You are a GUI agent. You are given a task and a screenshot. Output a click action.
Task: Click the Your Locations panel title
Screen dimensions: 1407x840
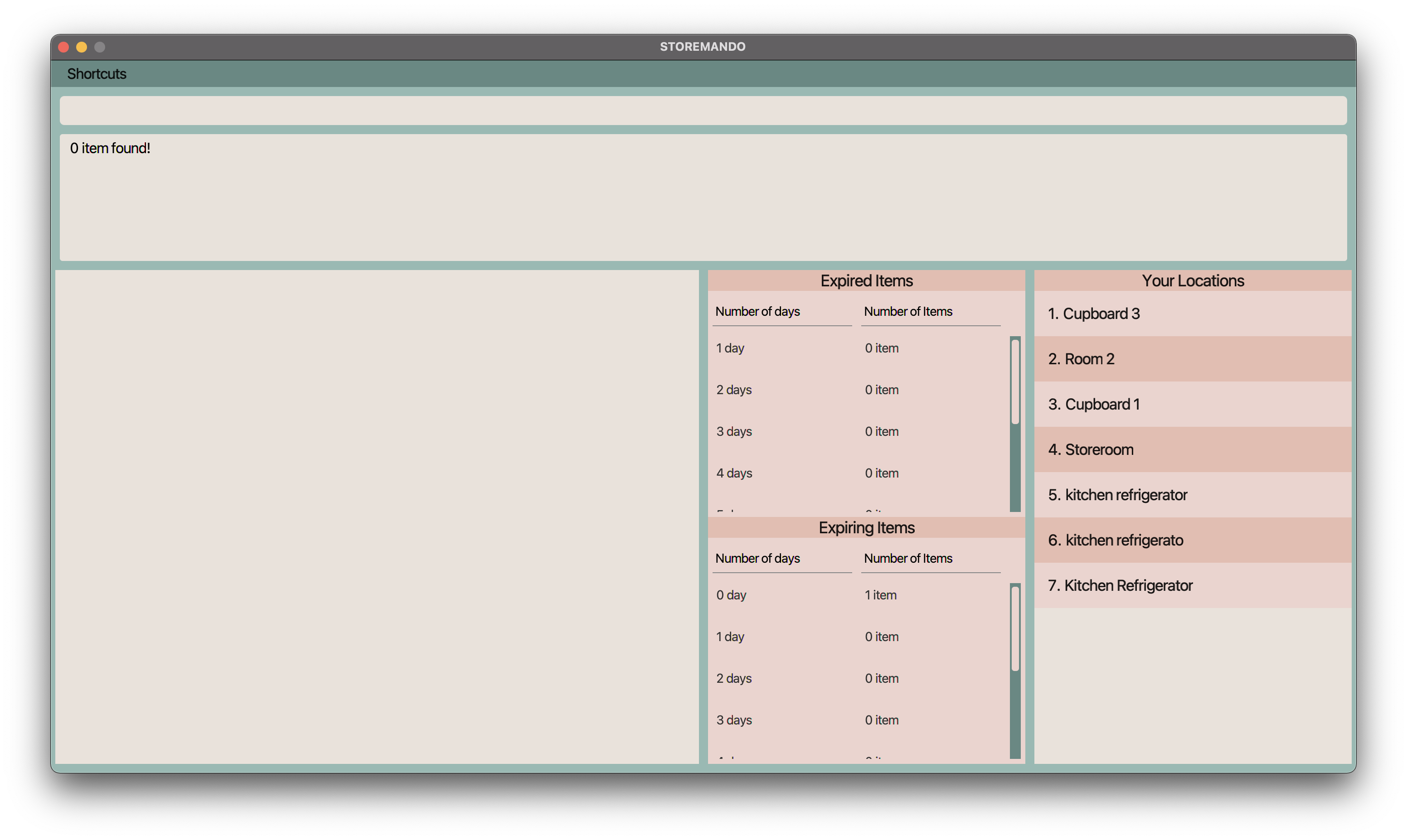(1193, 281)
